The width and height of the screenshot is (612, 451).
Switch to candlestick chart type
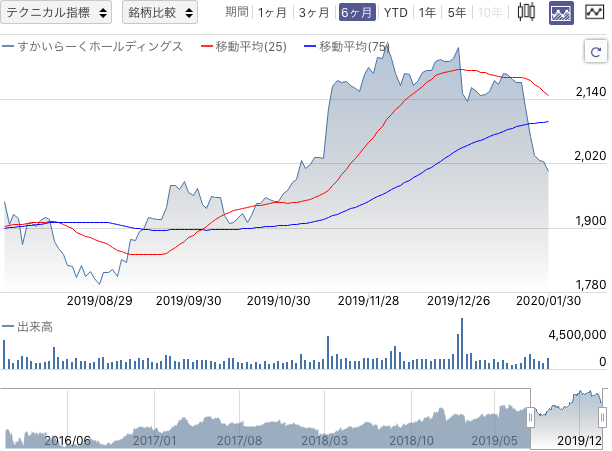click(526, 12)
